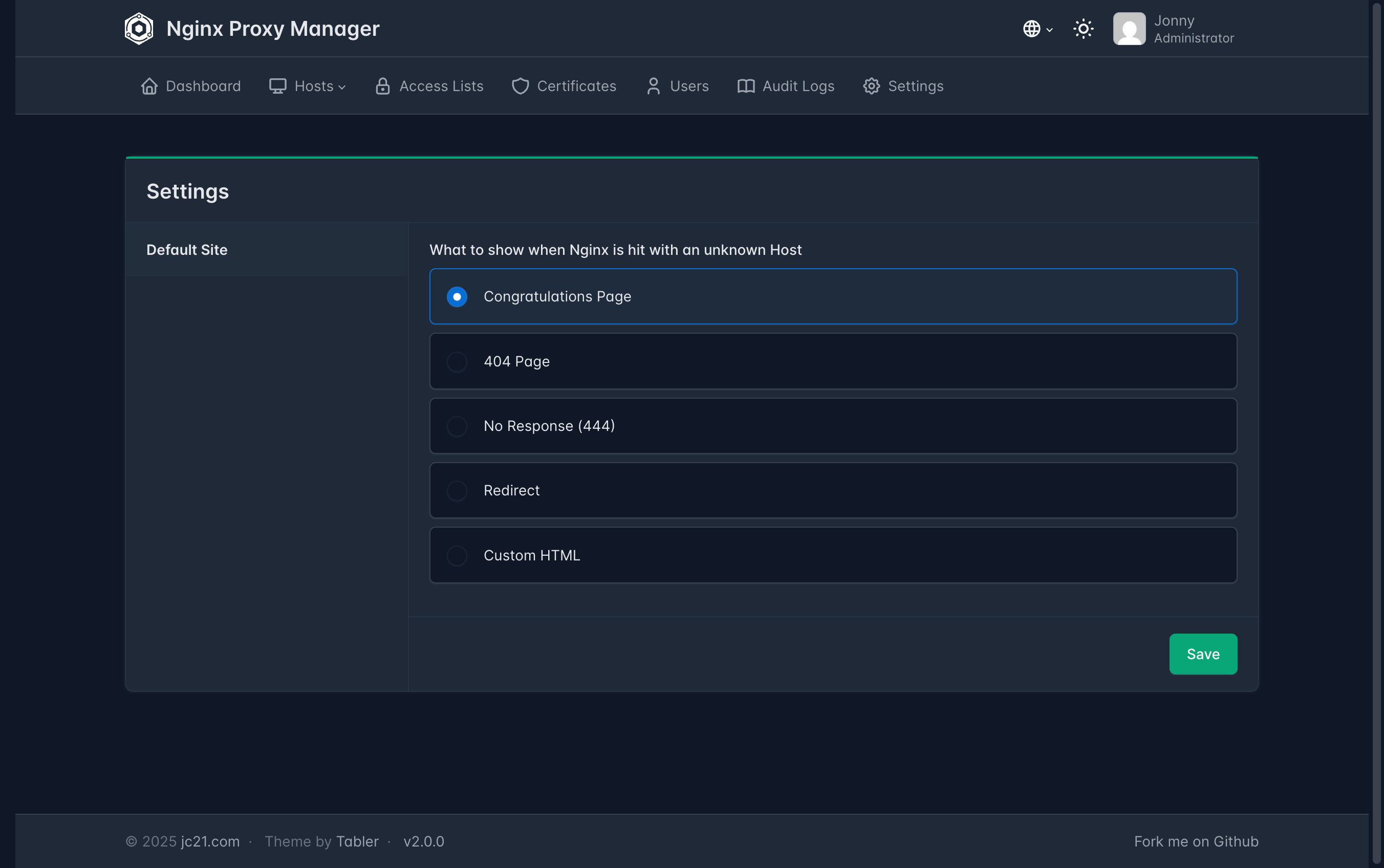Screen dimensions: 1384x868
Task: Click the Certificates shield icon
Action: (x=520, y=86)
